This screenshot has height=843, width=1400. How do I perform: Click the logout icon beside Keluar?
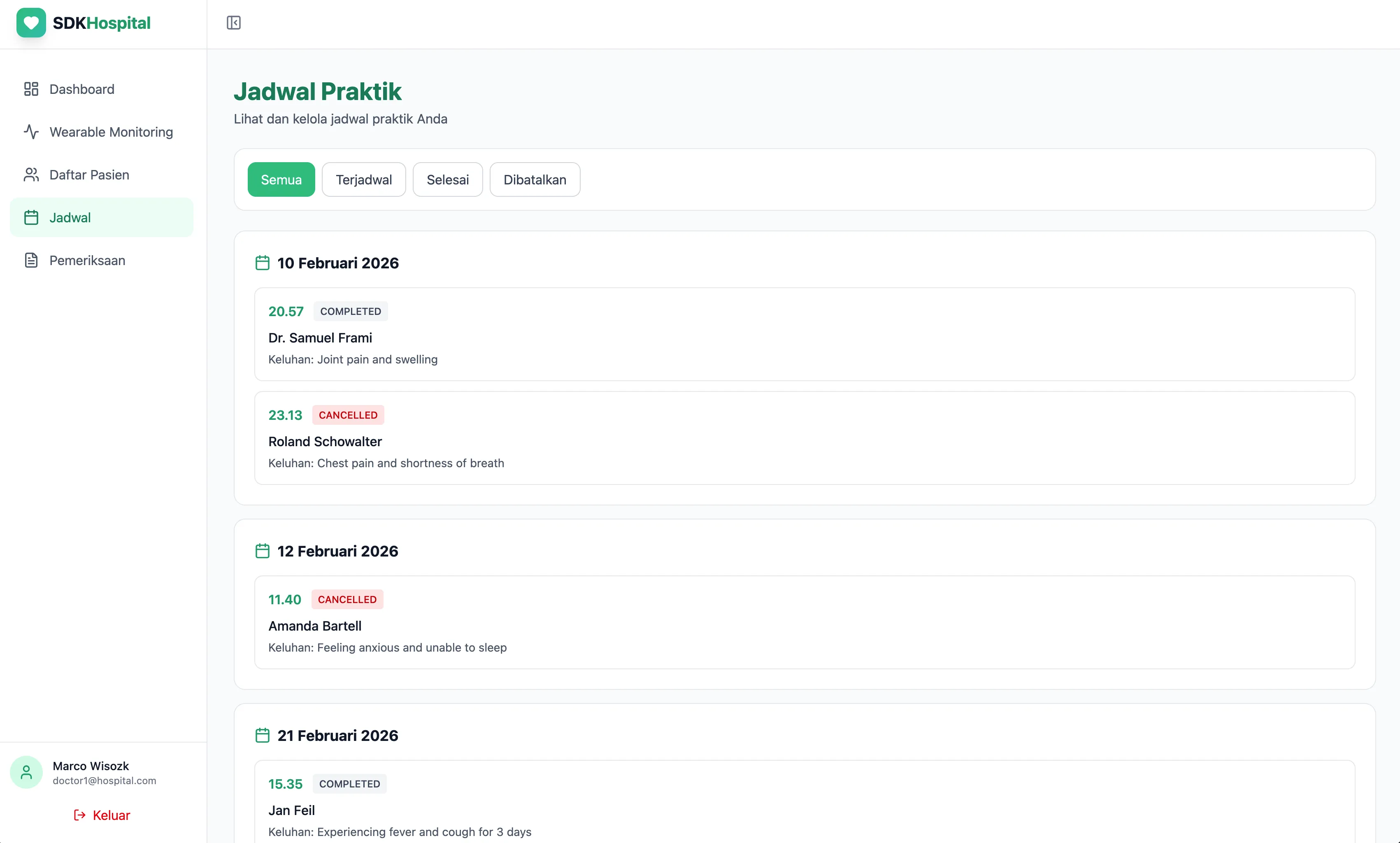79,815
